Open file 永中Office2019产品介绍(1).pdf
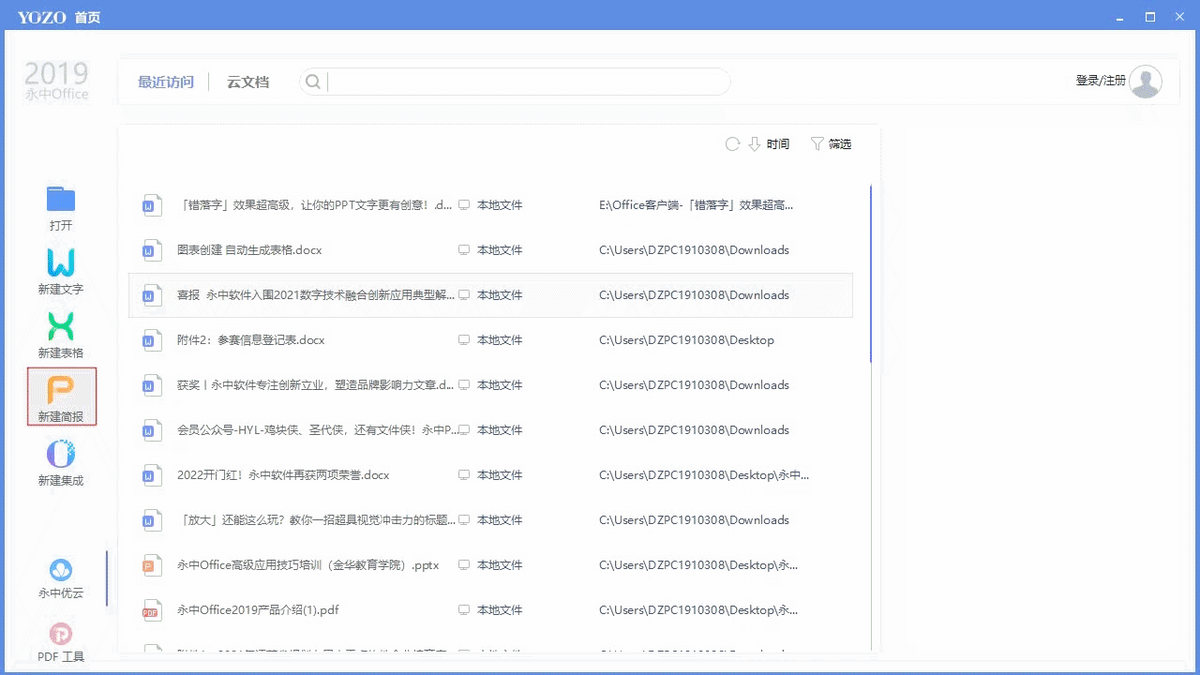The width and height of the screenshot is (1200, 675). [x=258, y=610]
